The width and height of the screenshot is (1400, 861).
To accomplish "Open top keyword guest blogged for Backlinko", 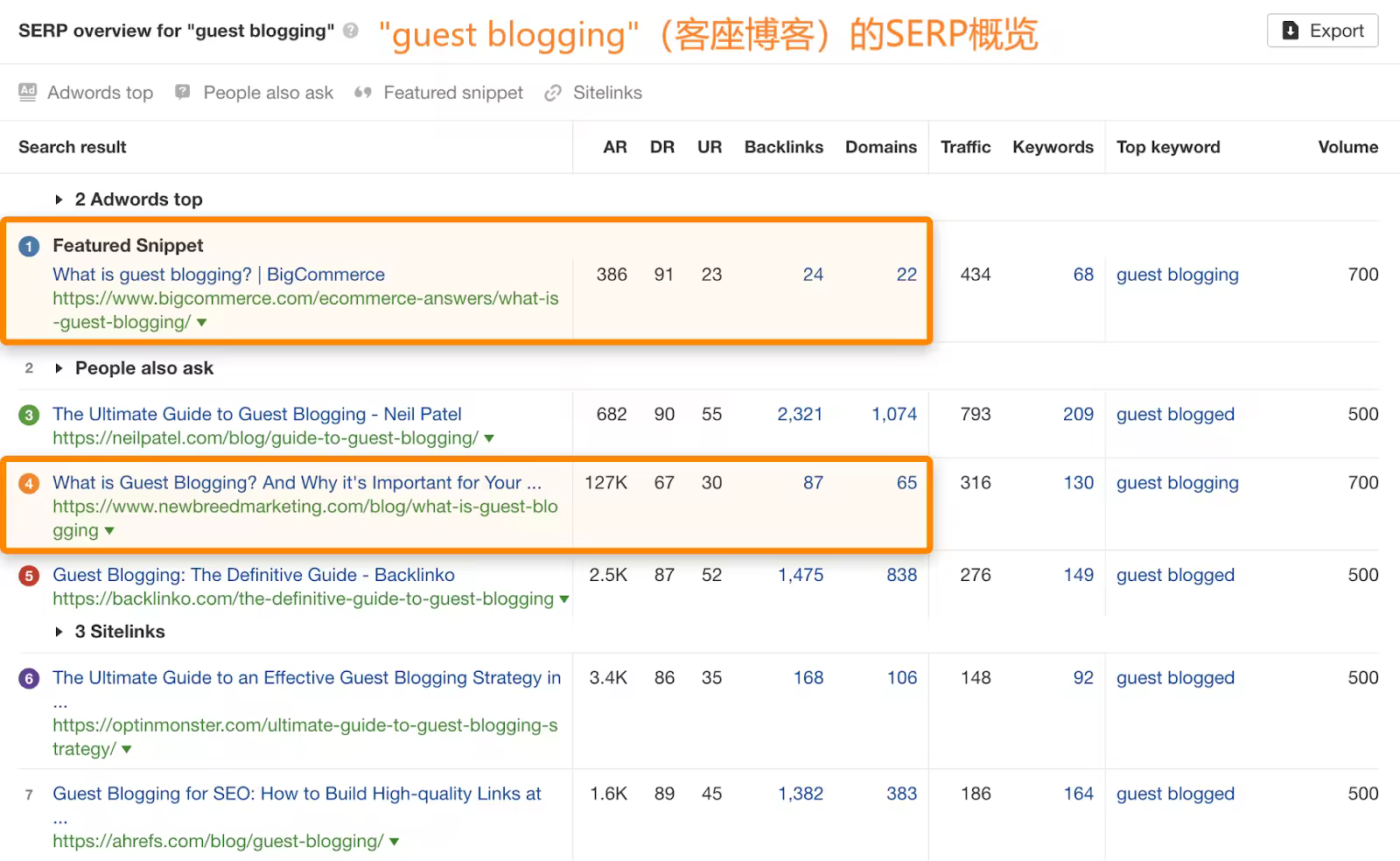I will click(1175, 575).
